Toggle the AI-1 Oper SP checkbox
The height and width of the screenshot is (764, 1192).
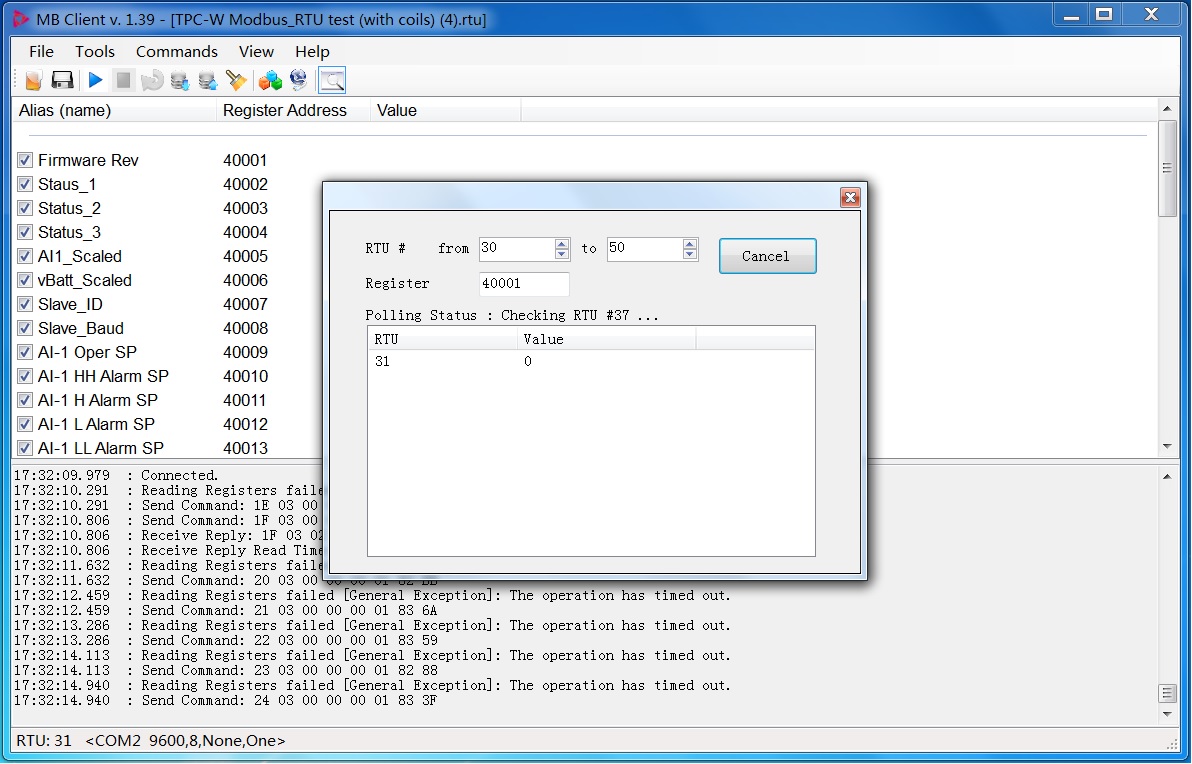pos(25,352)
